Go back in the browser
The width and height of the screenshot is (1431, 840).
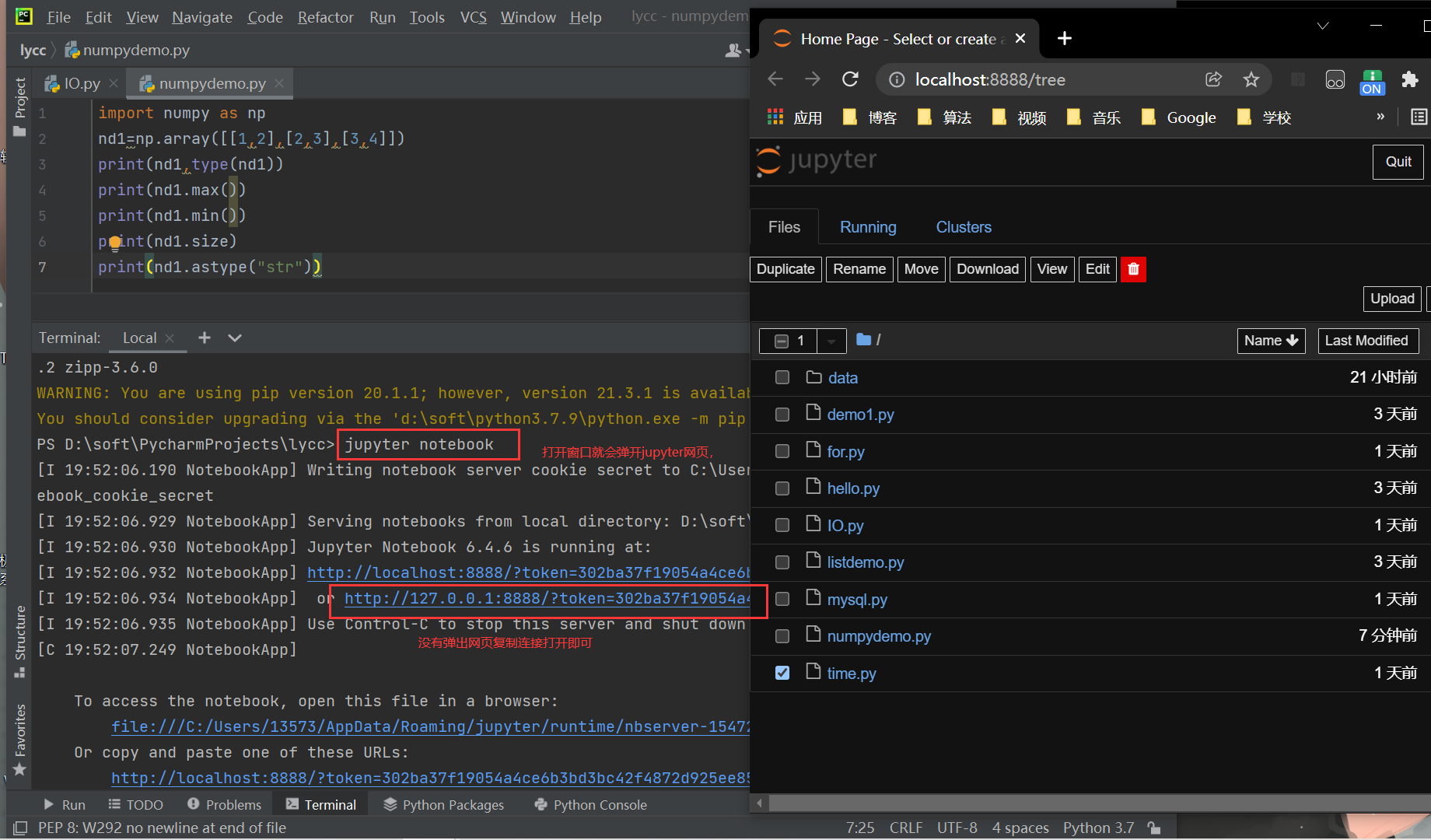click(775, 79)
